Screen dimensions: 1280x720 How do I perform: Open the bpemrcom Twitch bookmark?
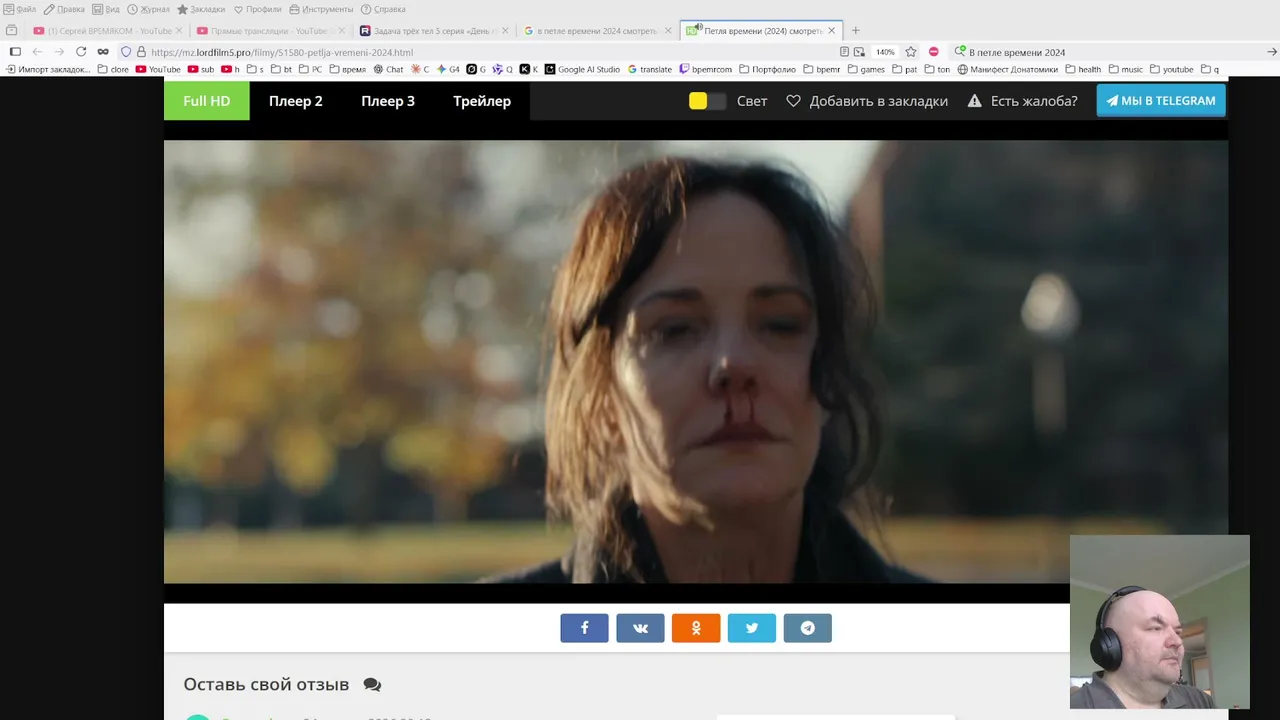click(x=706, y=70)
